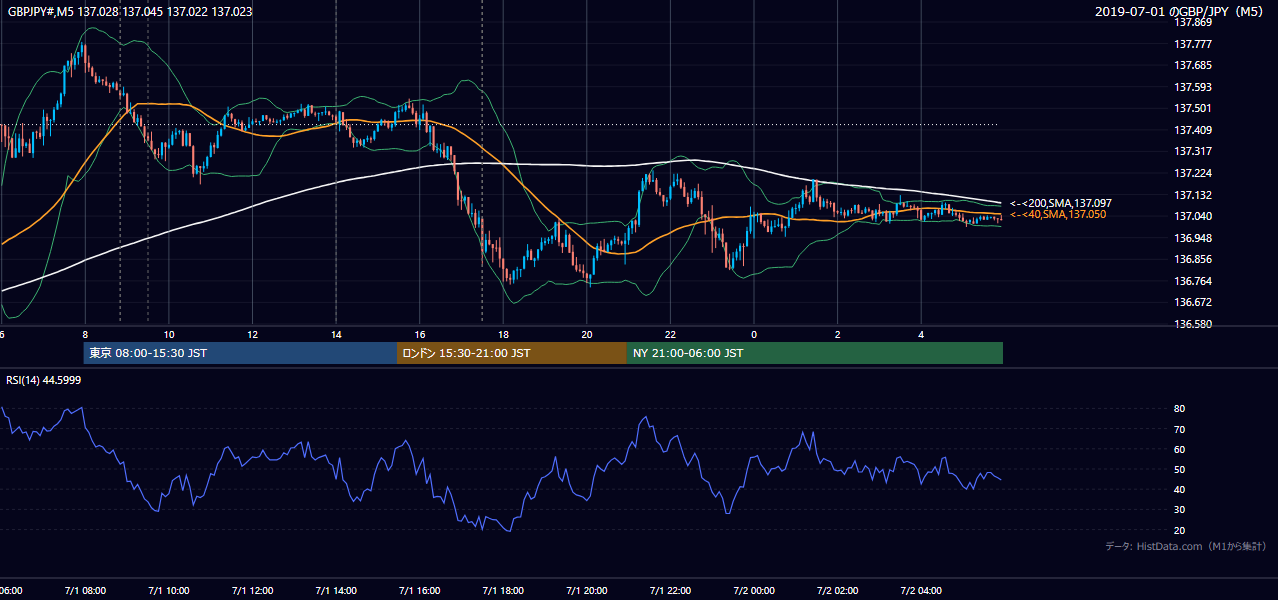Click hour label 8 under the candlestick chart
The height and width of the screenshot is (600, 1278).
(x=85, y=335)
